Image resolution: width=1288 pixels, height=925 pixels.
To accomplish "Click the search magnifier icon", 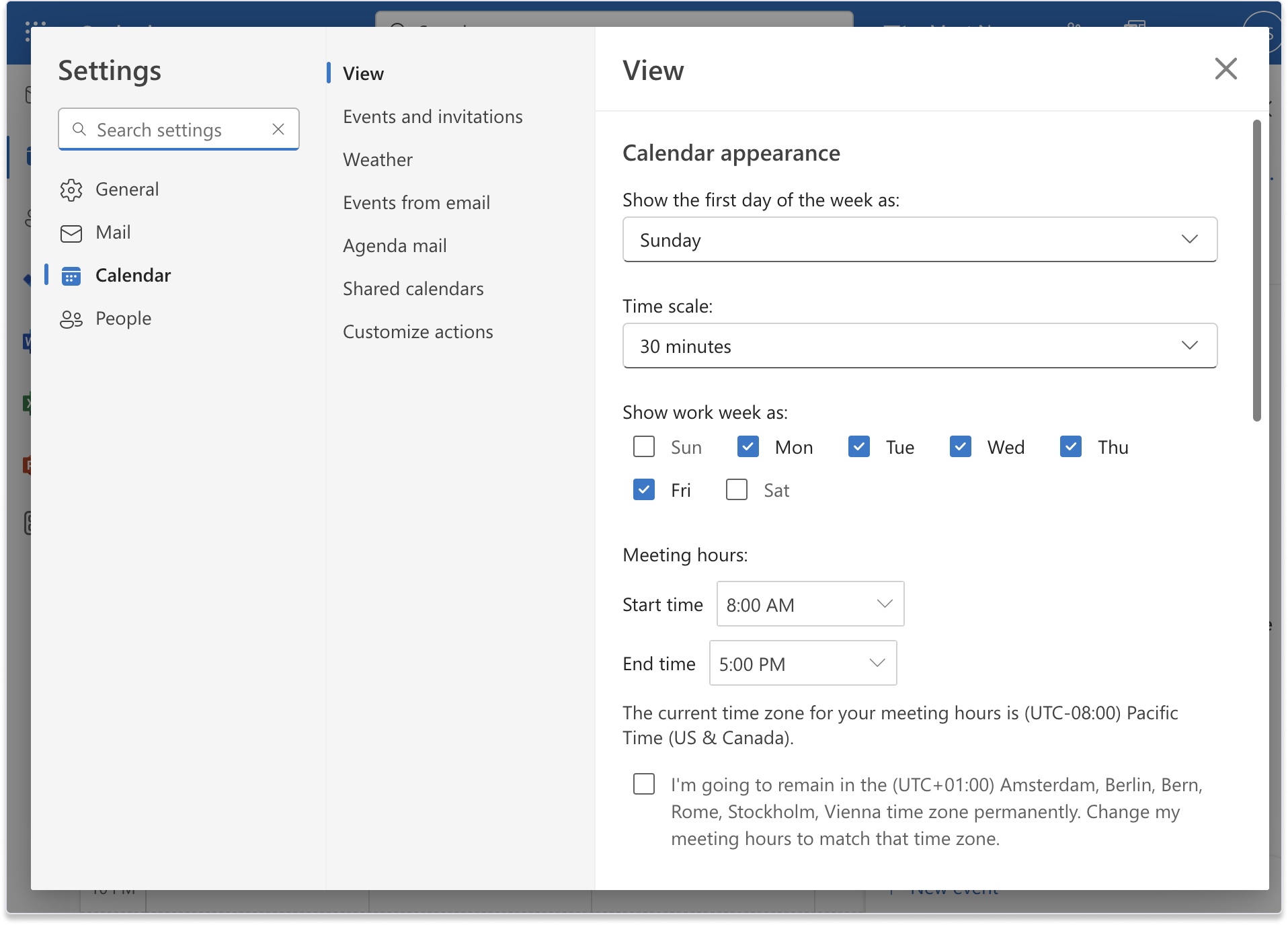I will [x=79, y=129].
